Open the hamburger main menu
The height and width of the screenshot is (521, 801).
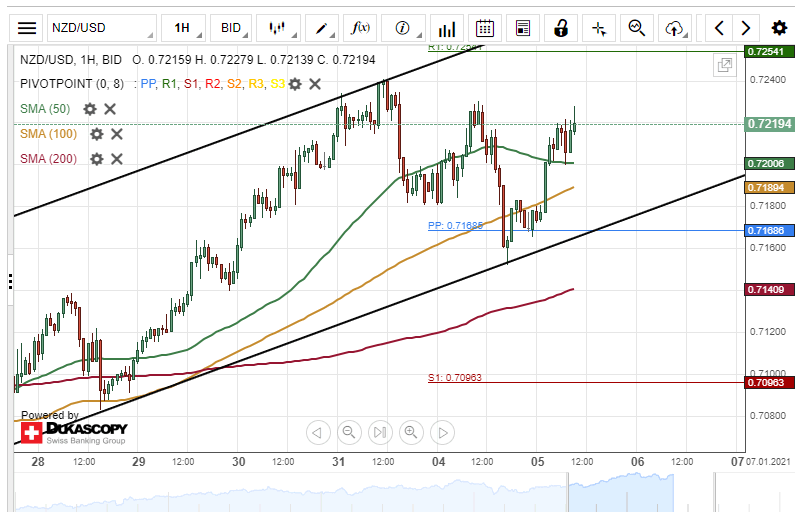[x=28, y=28]
